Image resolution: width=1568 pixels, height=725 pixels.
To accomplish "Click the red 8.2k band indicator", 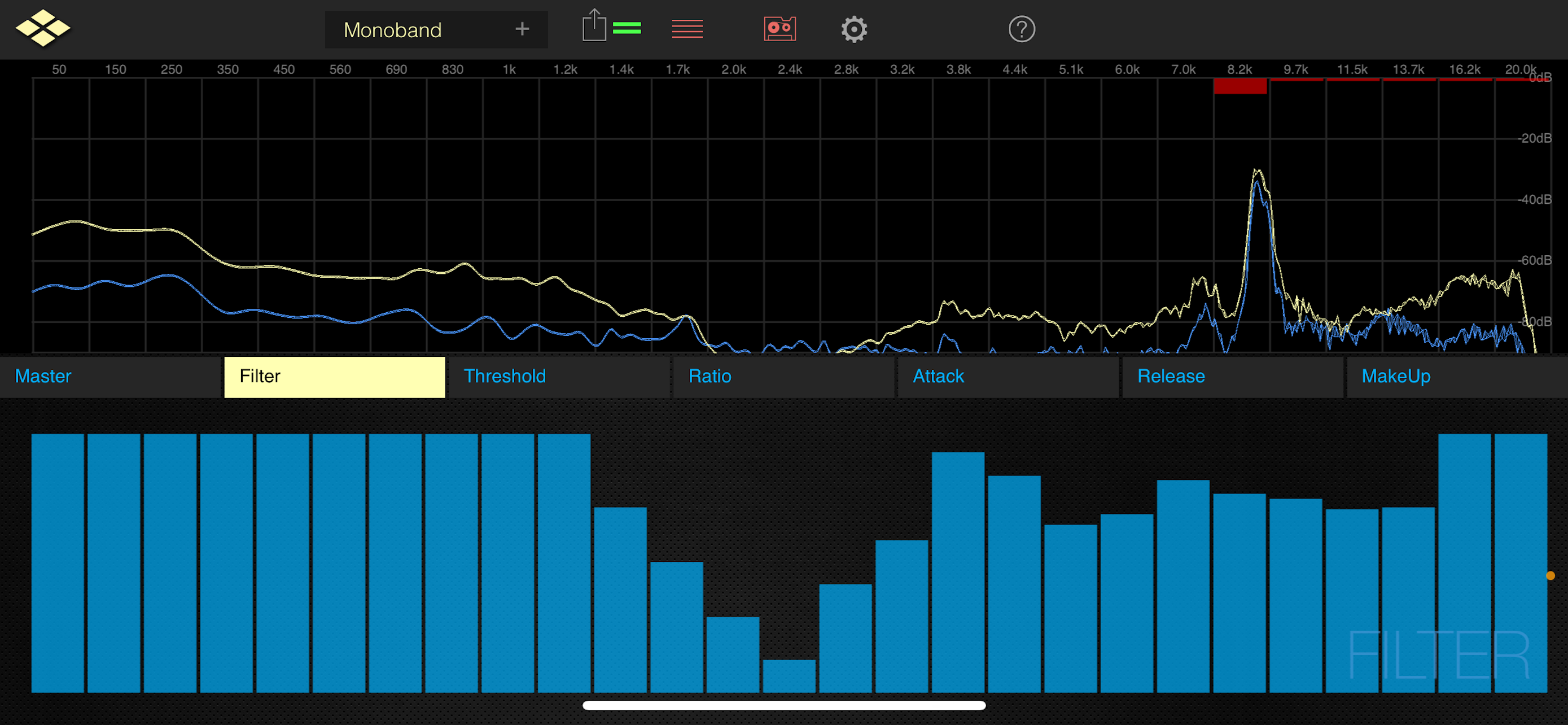I will pos(1239,86).
